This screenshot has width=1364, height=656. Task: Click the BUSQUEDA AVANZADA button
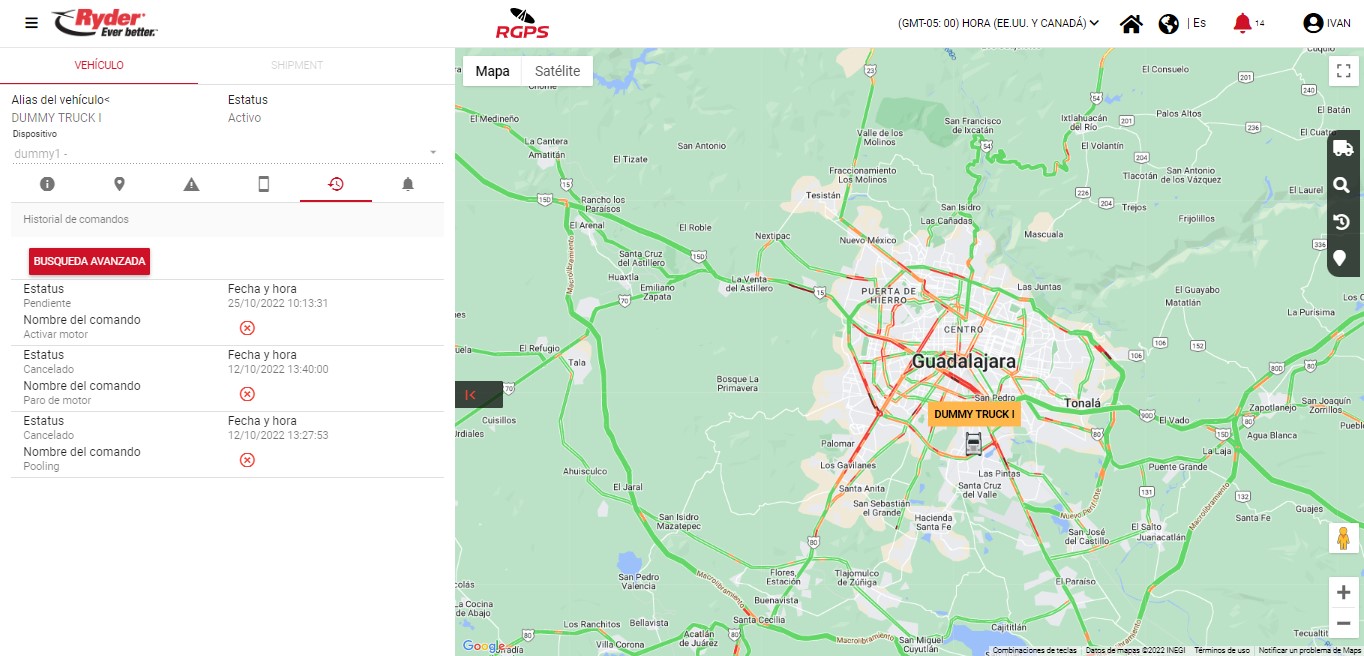point(89,261)
